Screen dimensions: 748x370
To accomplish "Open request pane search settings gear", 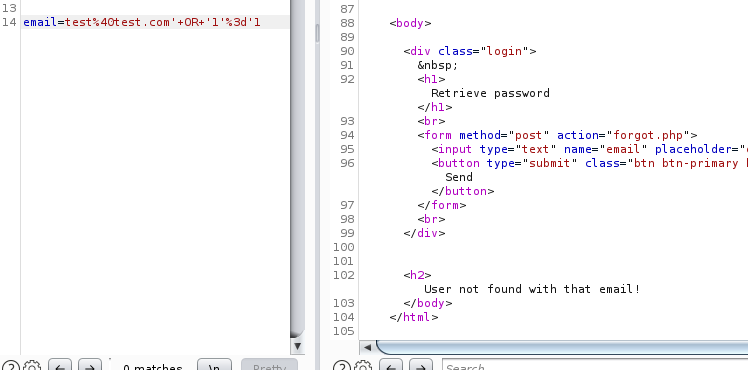I will [x=32, y=367].
